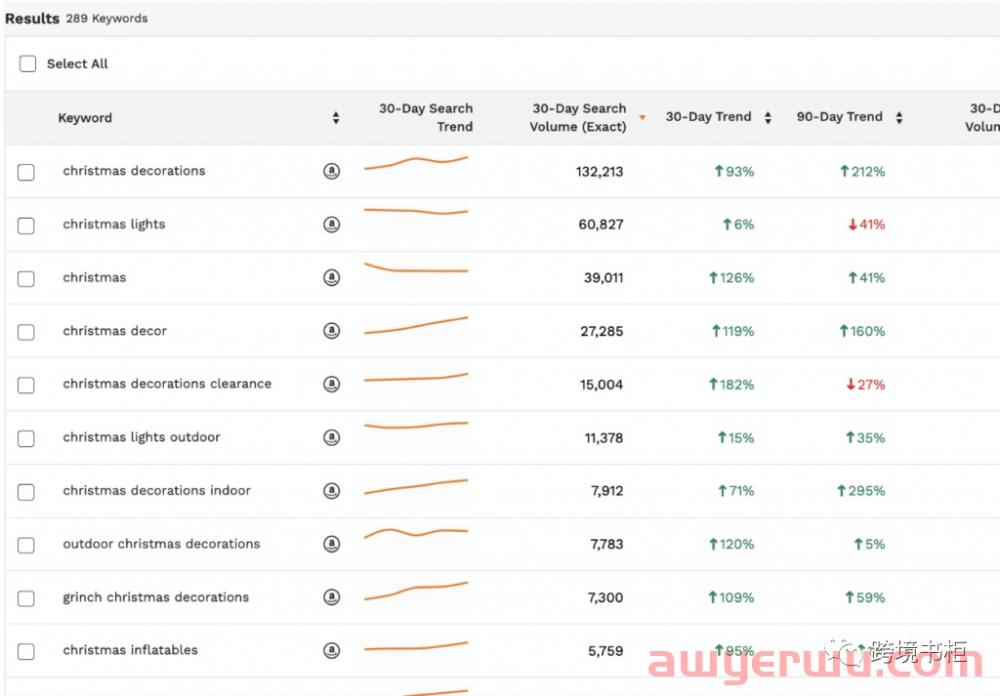The height and width of the screenshot is (696, 1000).
Task: Check outdoor christmas decorations row
Action: click(26, 545)
